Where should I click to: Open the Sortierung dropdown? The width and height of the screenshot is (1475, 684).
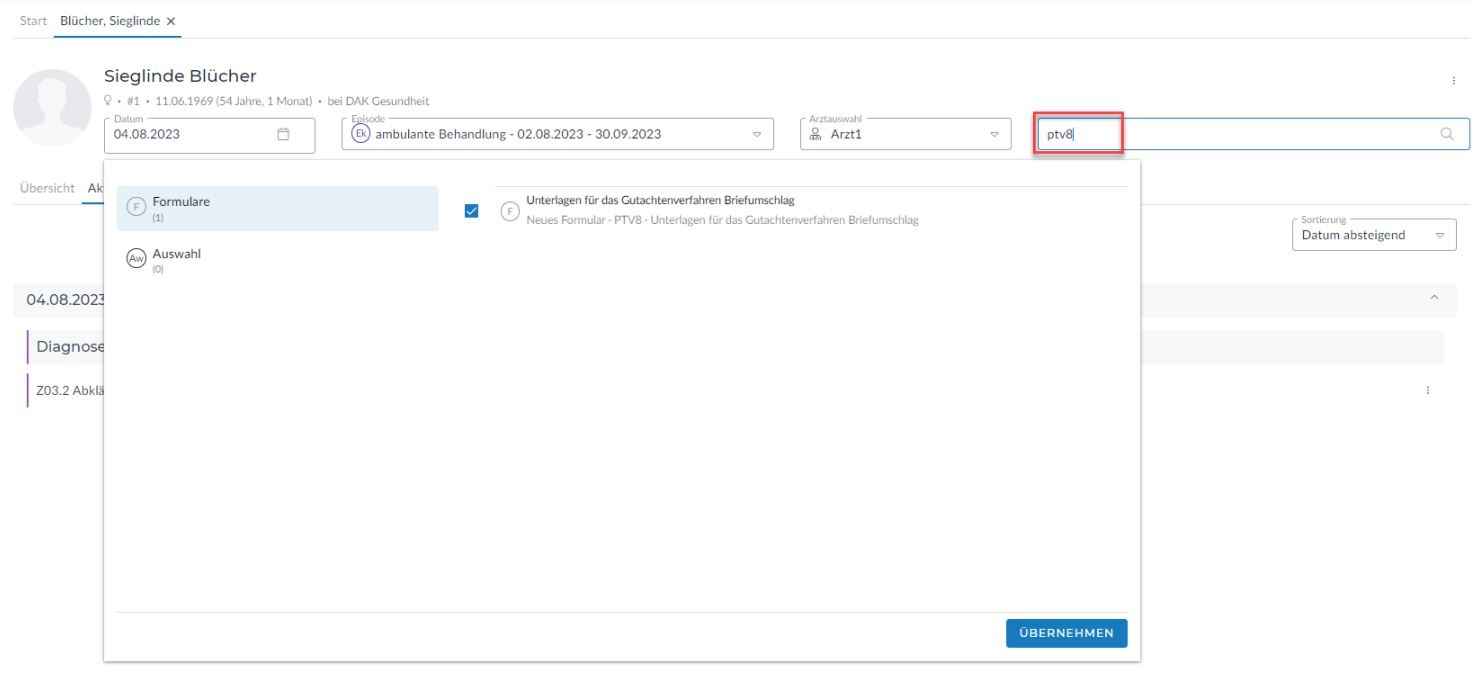tap(1440, 235)
